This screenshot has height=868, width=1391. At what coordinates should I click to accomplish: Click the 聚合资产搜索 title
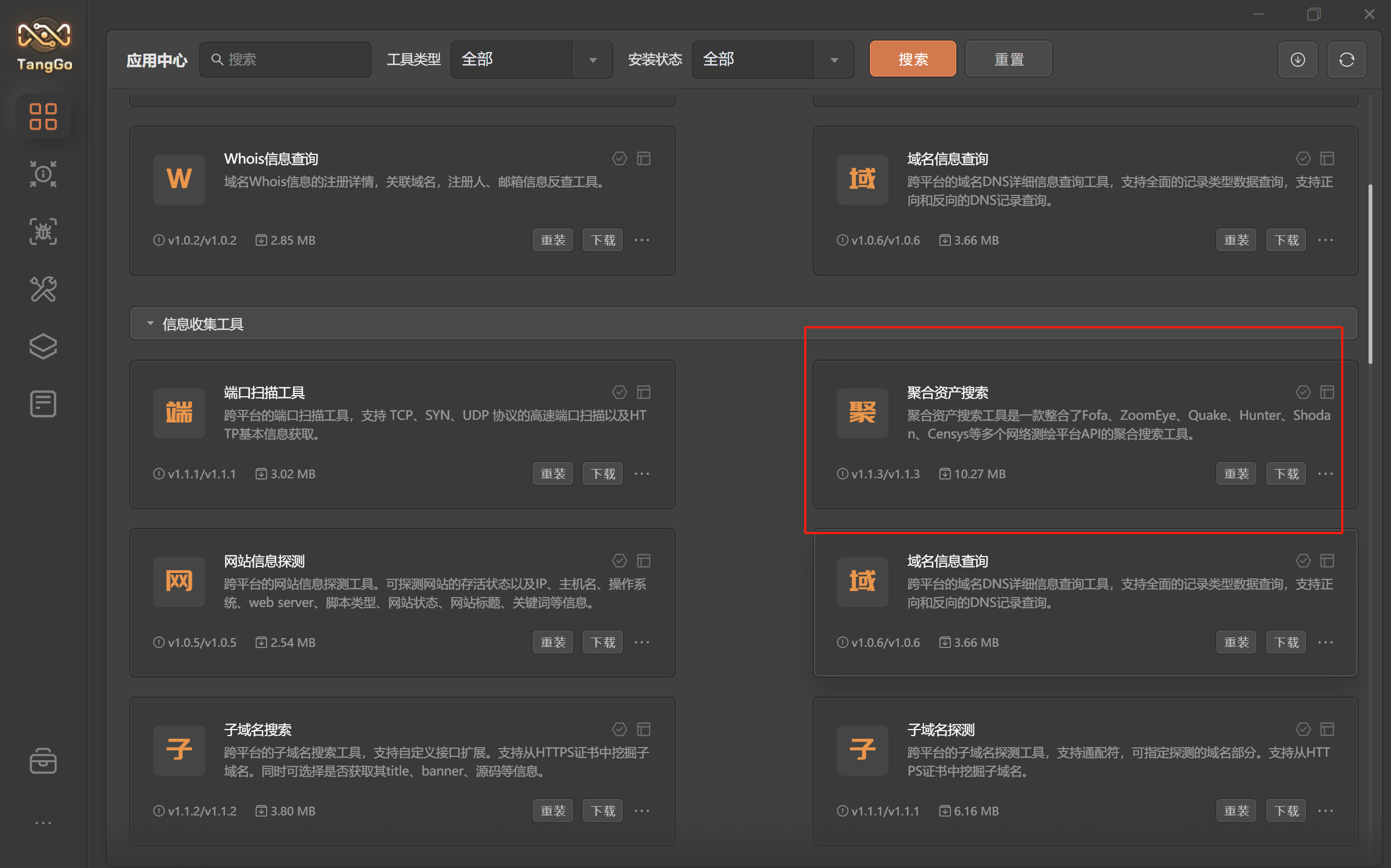coord(948,392)
